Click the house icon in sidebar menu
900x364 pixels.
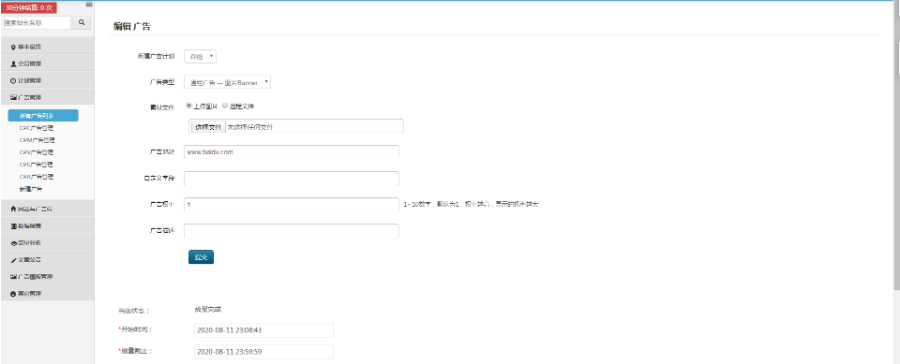click(x=13, y=209)
